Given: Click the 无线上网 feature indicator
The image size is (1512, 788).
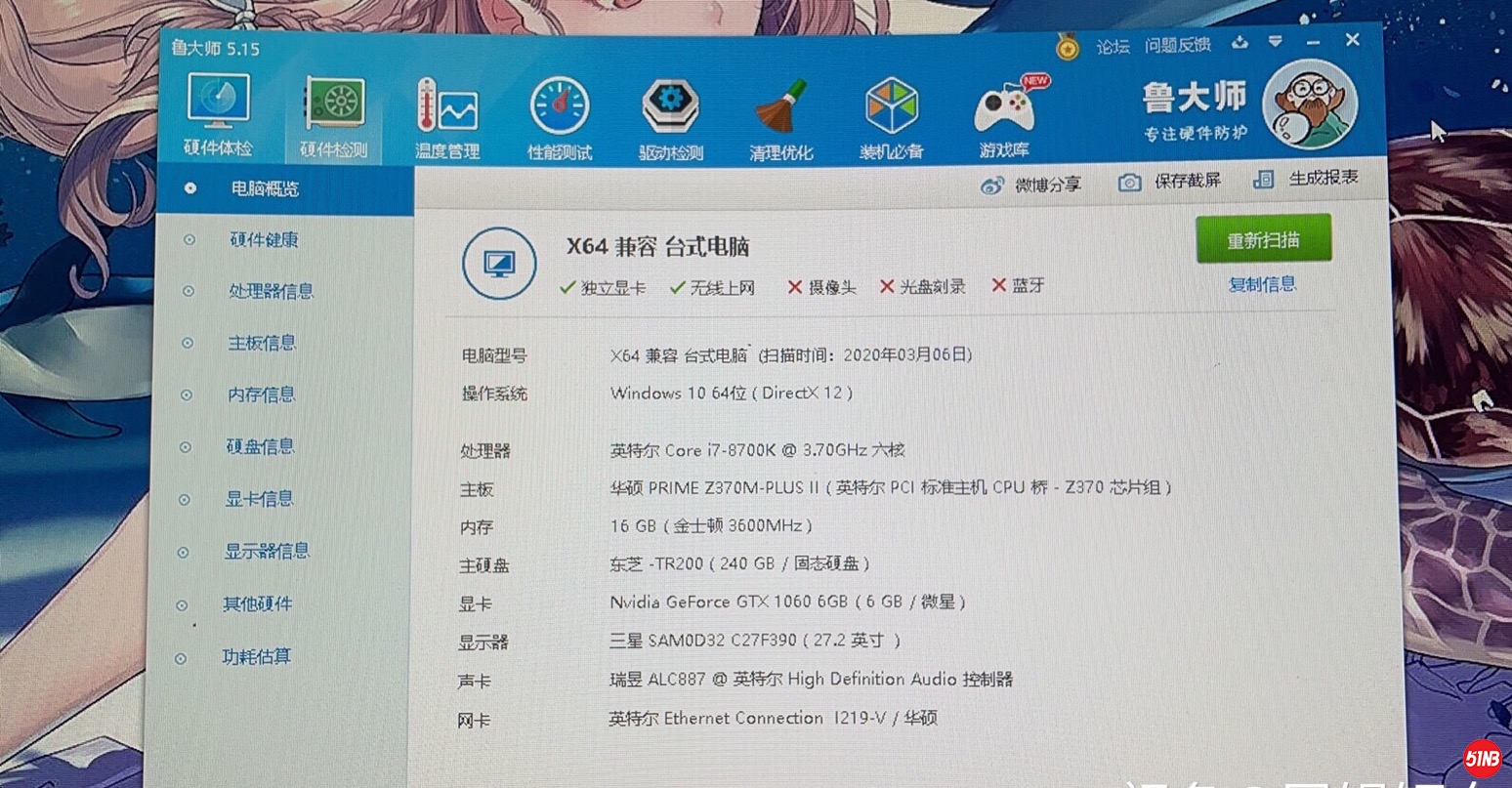Looking at the screenshot, I should tap(713, 288).
